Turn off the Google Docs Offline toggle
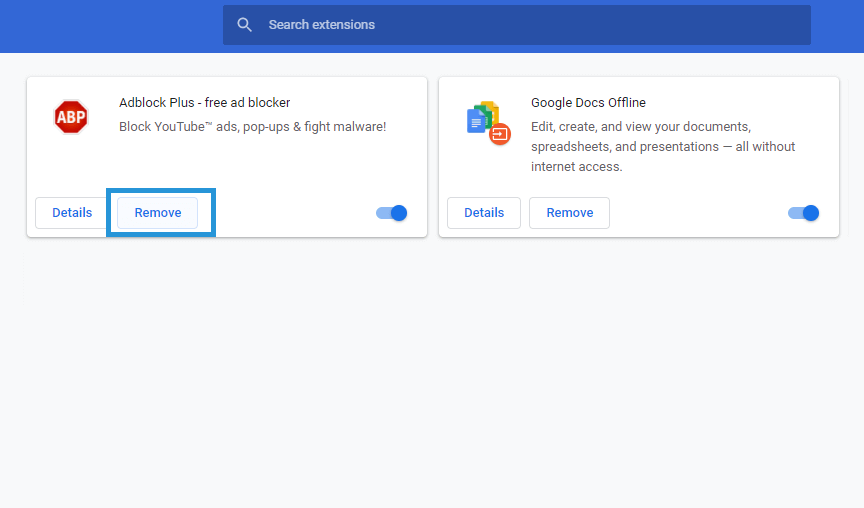Screen dimensions: 864x508 (803, 213)
